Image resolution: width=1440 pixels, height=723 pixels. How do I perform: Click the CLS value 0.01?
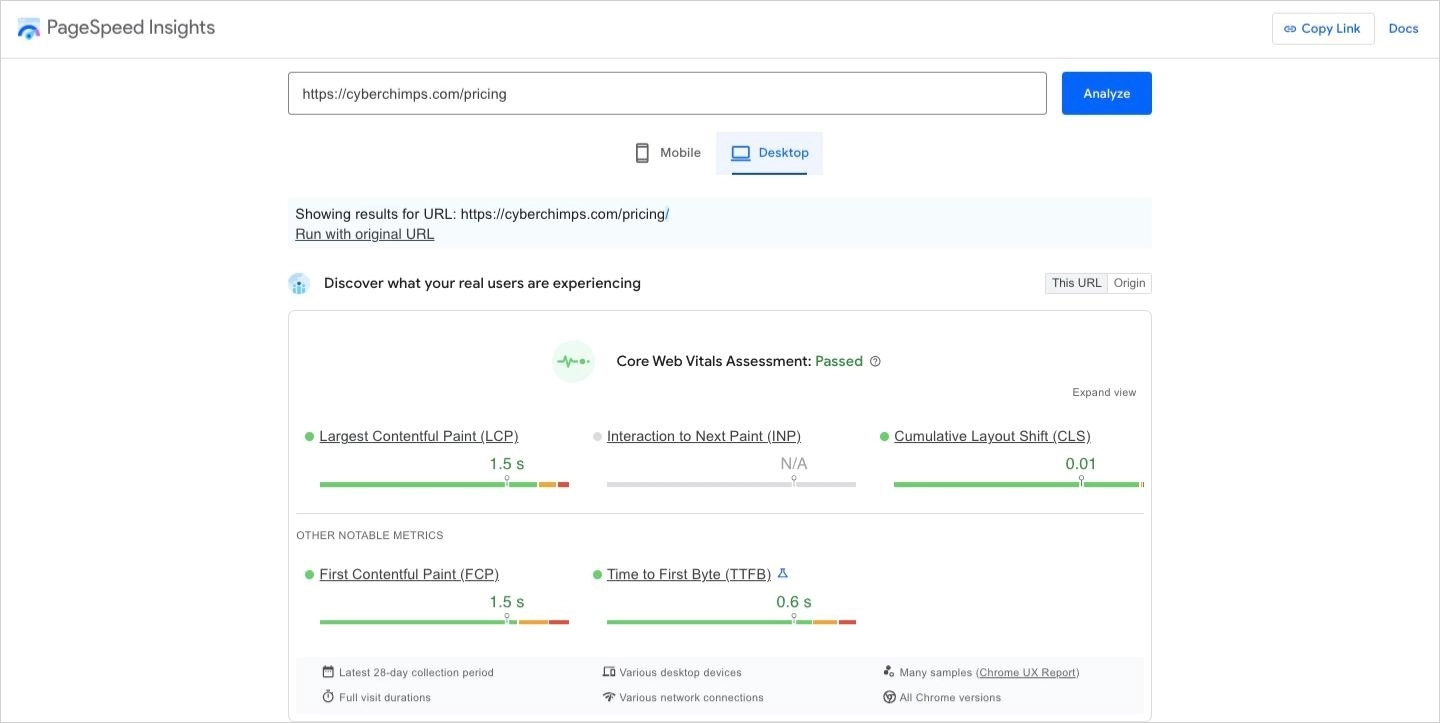pyautogui.click(x=1081, y=464)
